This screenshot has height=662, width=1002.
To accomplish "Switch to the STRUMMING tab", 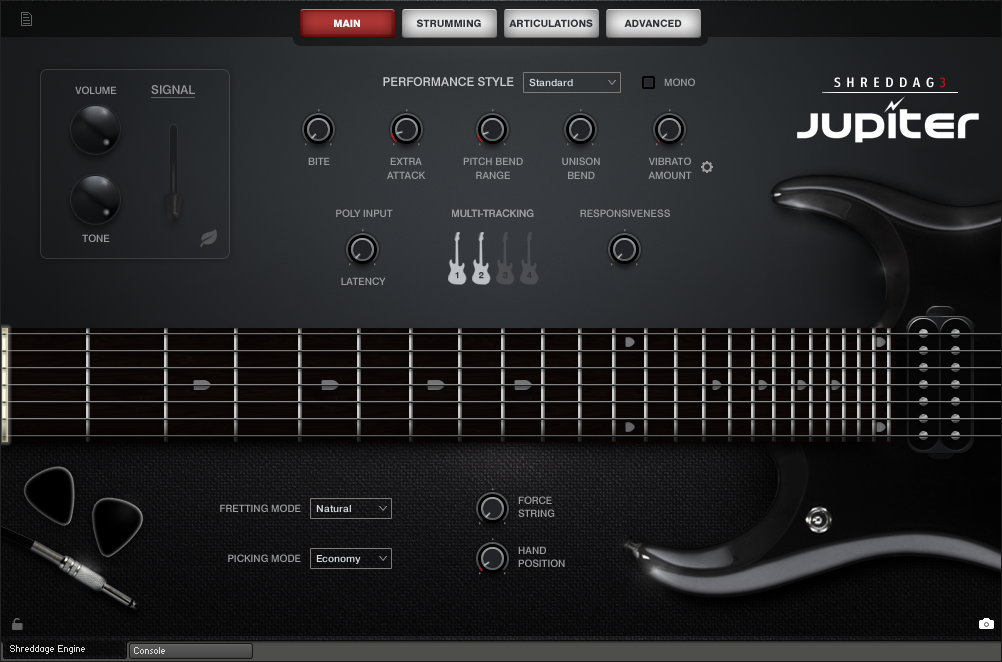I will (448, 22).
